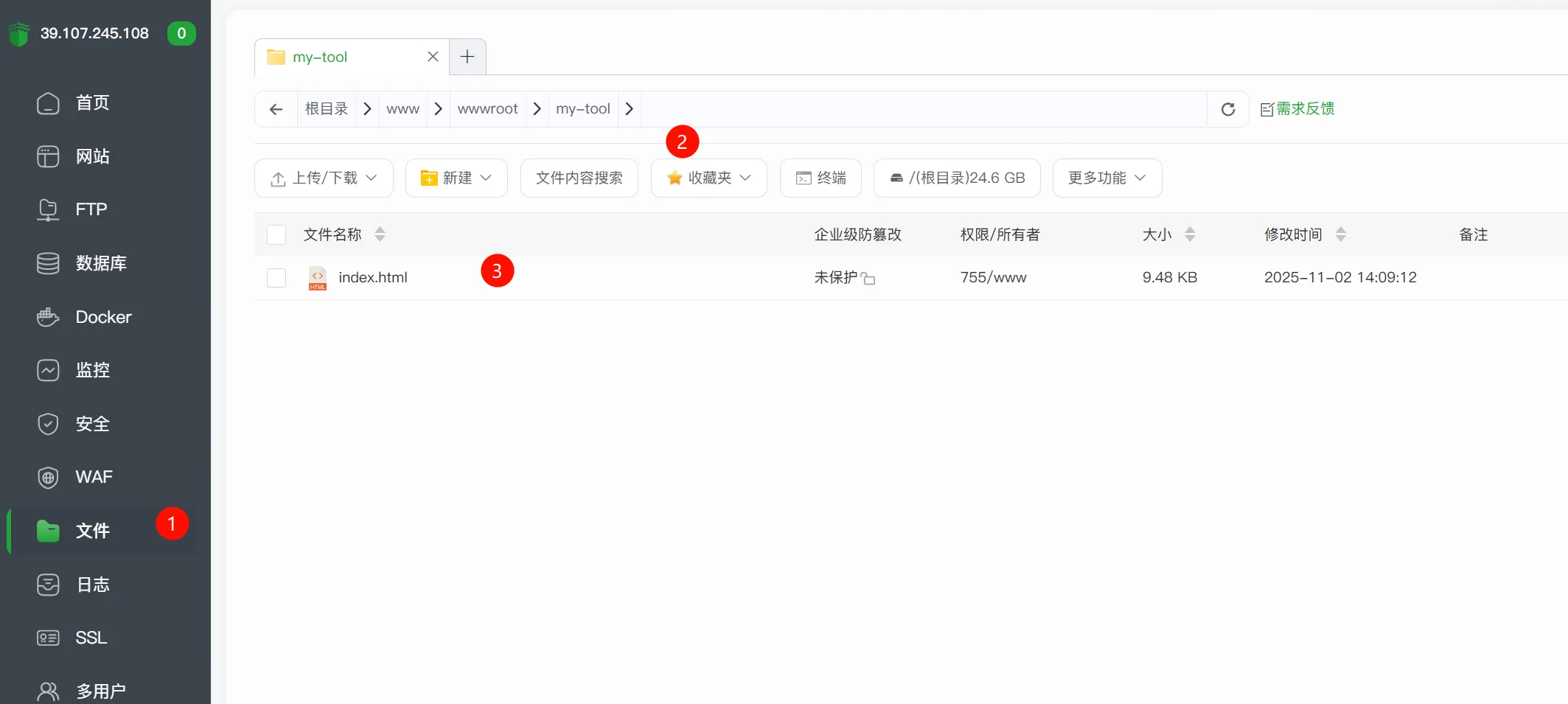Open the 需求反馈 feedback link
1568x704 pixels.
pyautogui.click(x=1306, y=108)
